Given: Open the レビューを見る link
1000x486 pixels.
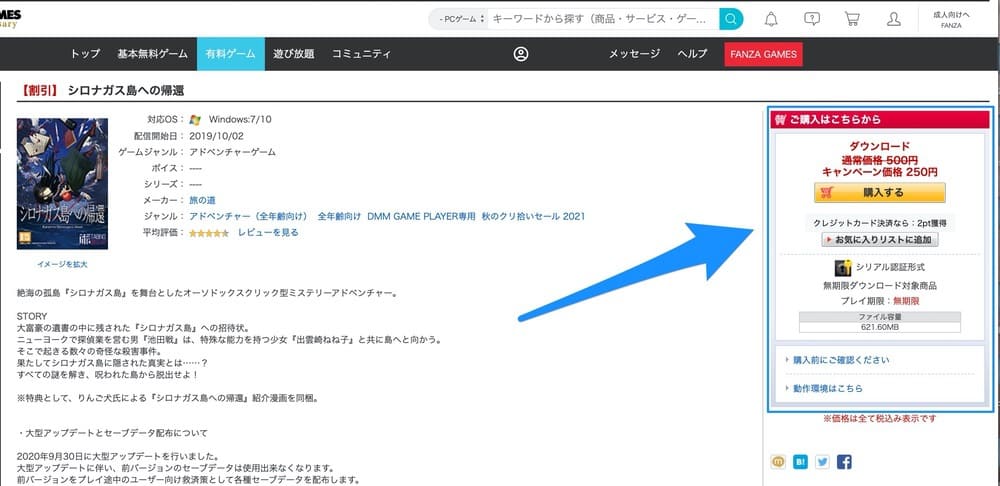Looking at the screenshot, I should (x=268, y=232).
